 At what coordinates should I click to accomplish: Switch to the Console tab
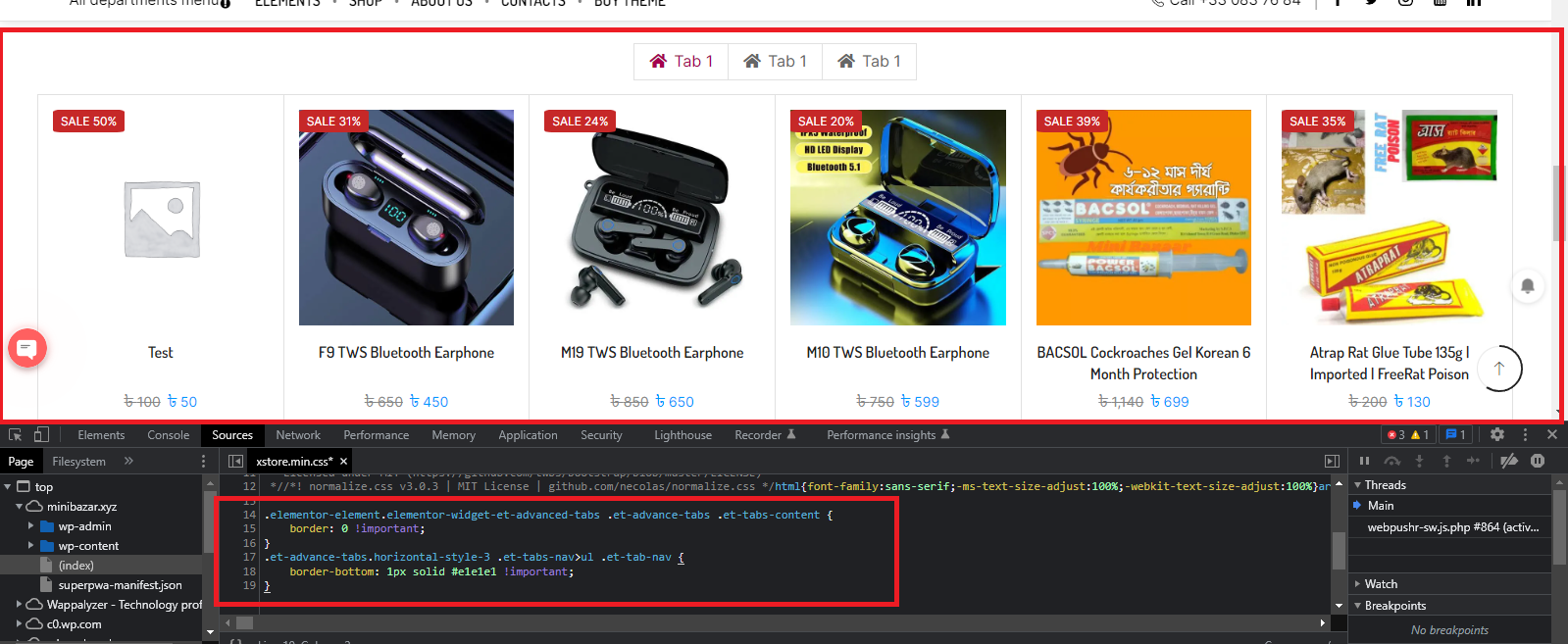[x=169, y=435]
